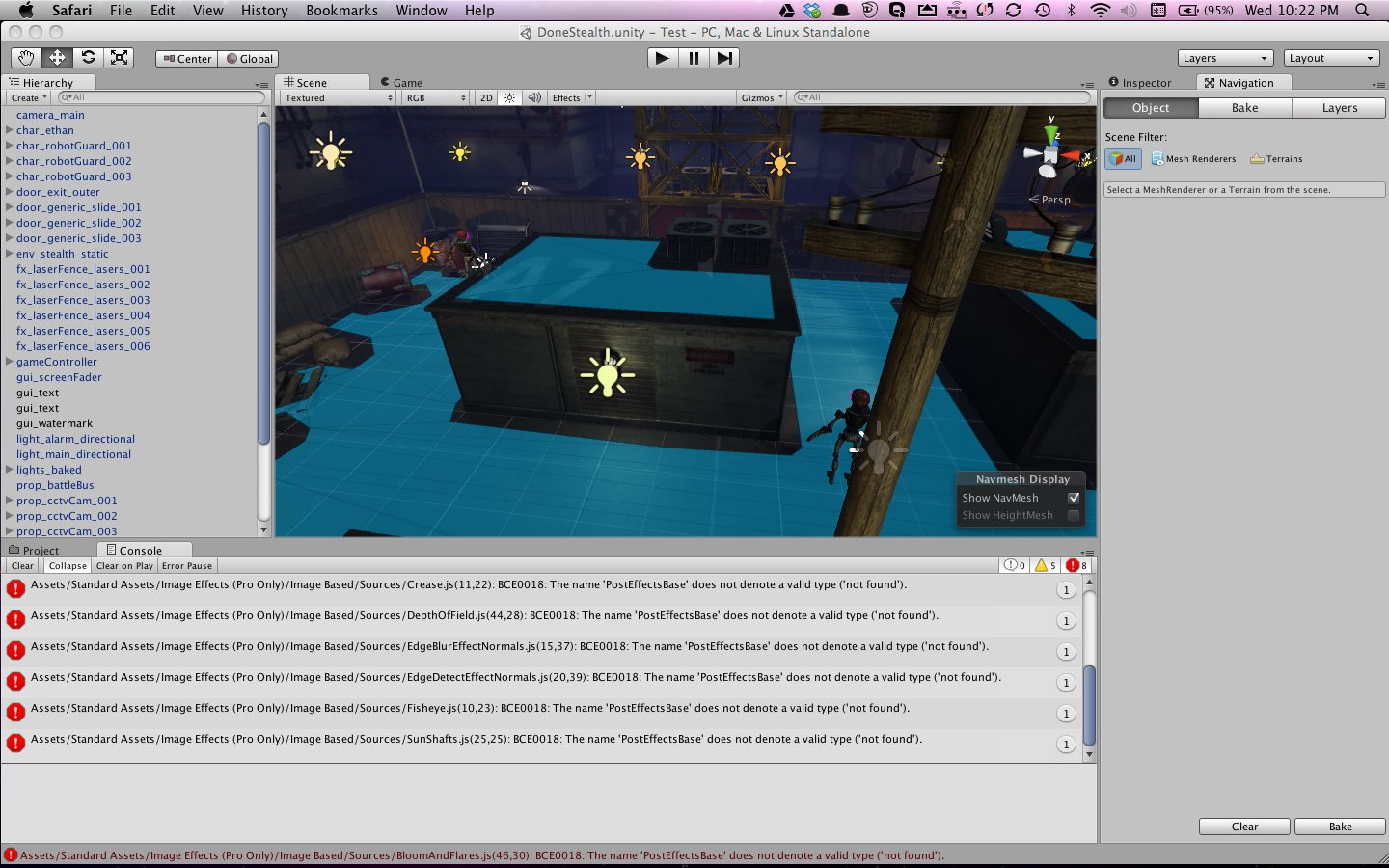Open the Layout dropdown
Image resolution: width=1389 pixels, height=868 pixels.
tap(1332, 58)
